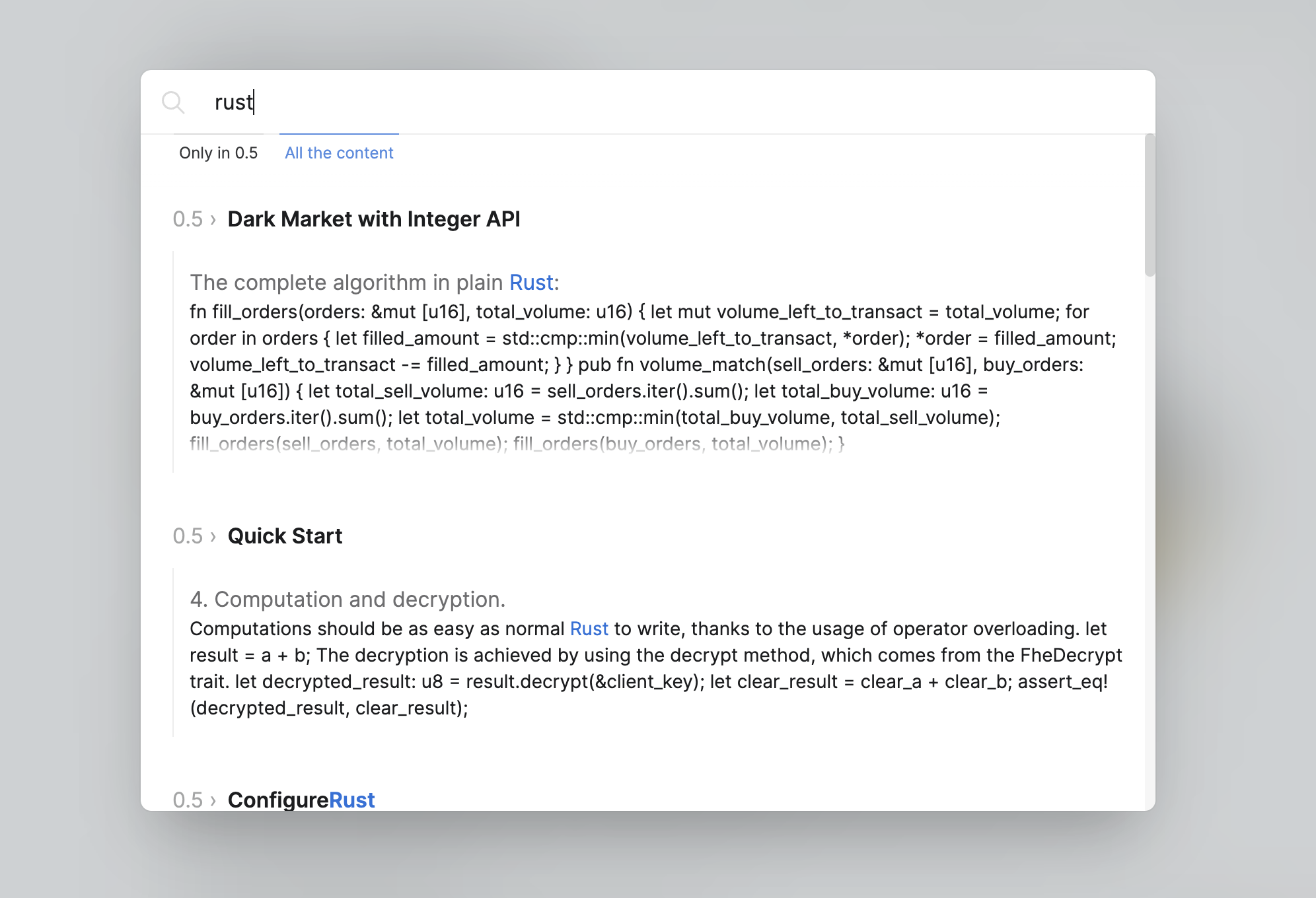Switch to the "Only in 0.5" tab
Screen dimensions: 1316x898
(x=218, y=153)
